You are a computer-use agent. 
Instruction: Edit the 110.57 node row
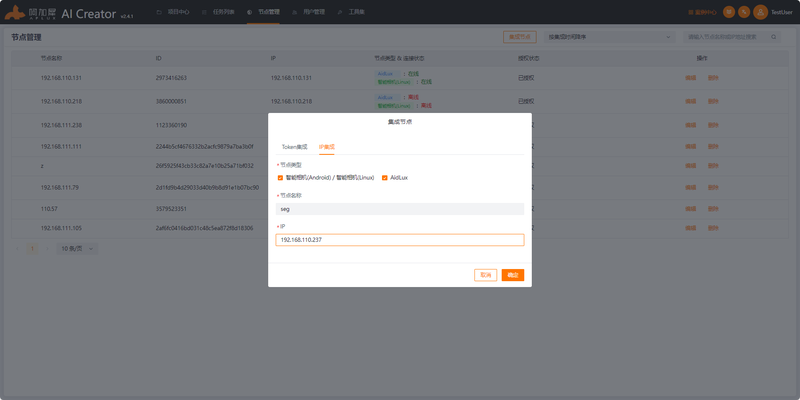pos(690,209)
